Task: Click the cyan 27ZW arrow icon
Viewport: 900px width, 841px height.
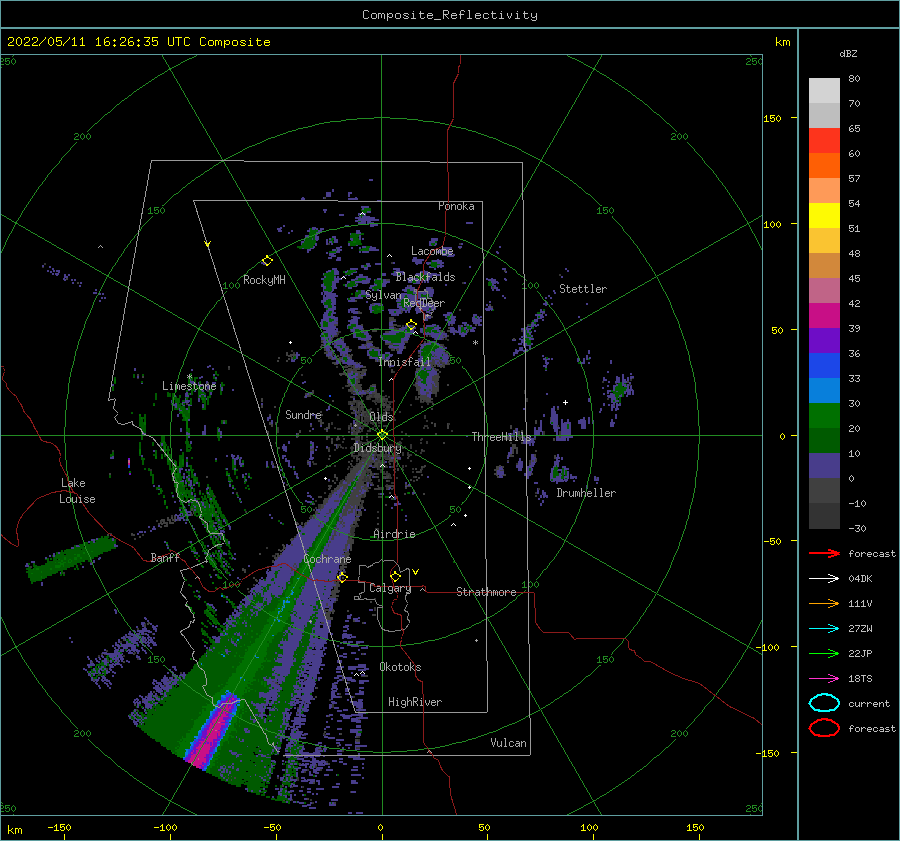Action: pos(824,629)
